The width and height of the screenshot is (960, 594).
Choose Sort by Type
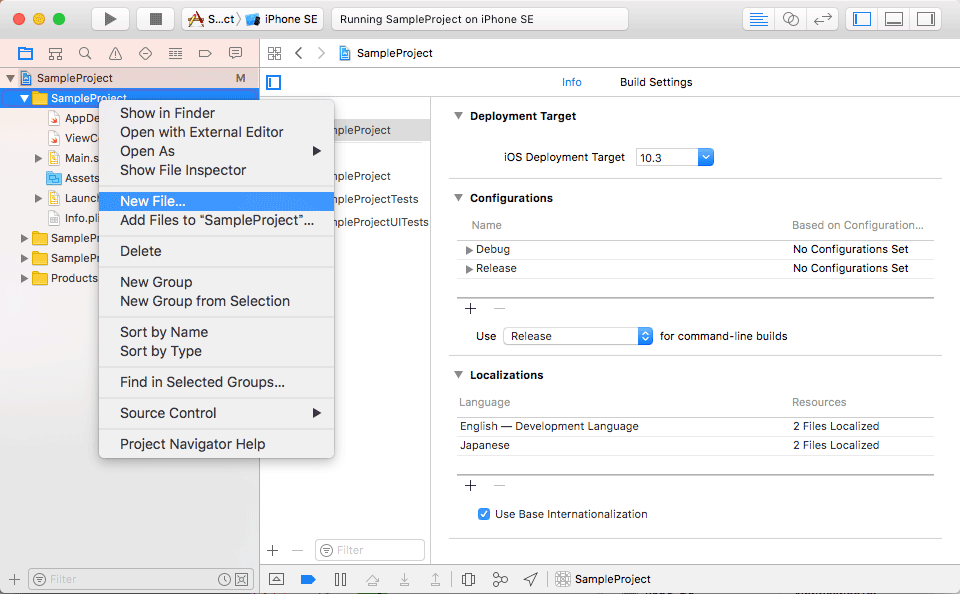[216, 351]
